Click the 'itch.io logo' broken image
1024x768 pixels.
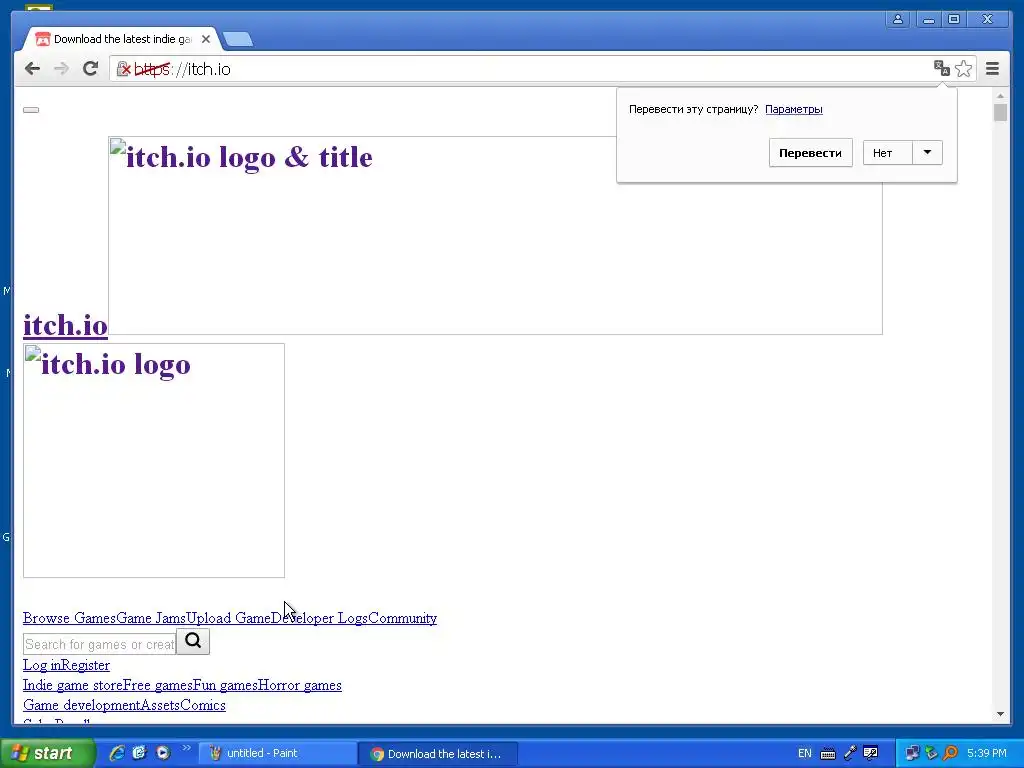(153, 460)
